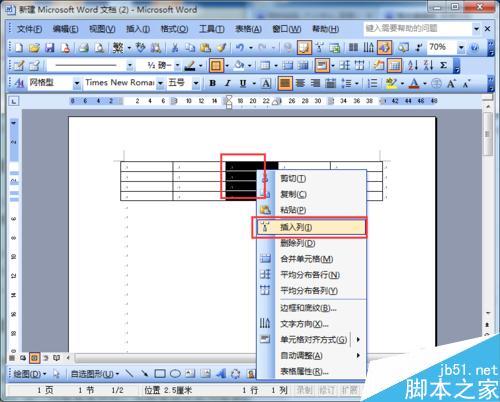Open the style 网格型 dropdown arrow

coord(77,83)
